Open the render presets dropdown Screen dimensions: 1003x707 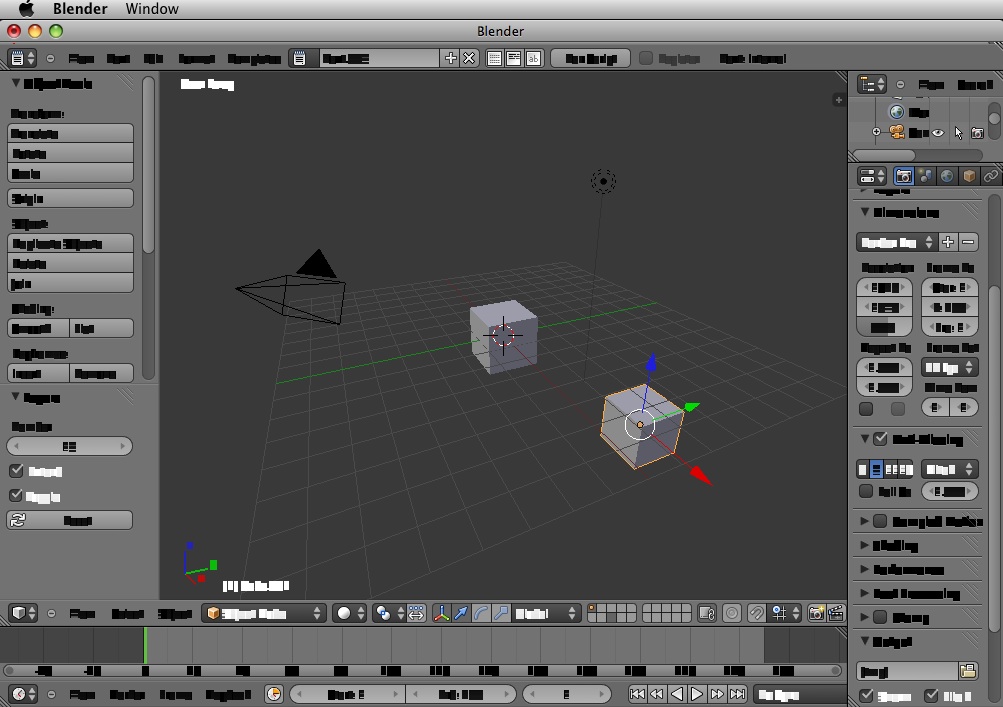(x=897, y=242)
